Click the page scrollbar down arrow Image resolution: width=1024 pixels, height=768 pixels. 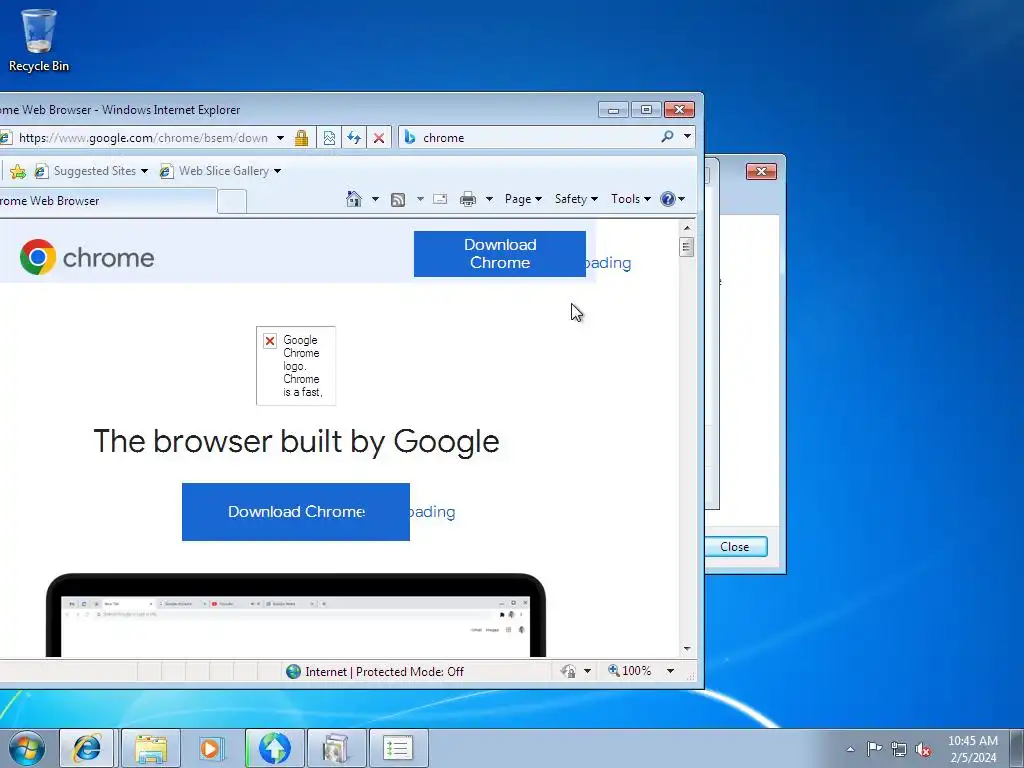pos(686,648)
